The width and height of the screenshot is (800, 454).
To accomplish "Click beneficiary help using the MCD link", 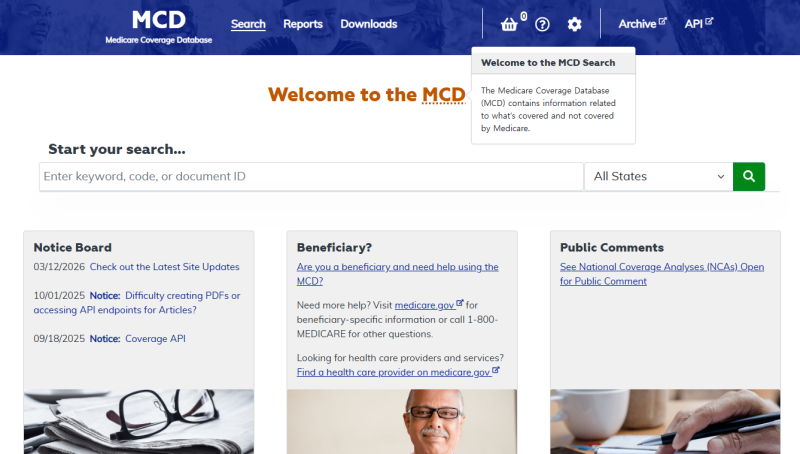I will click(397, 274).
